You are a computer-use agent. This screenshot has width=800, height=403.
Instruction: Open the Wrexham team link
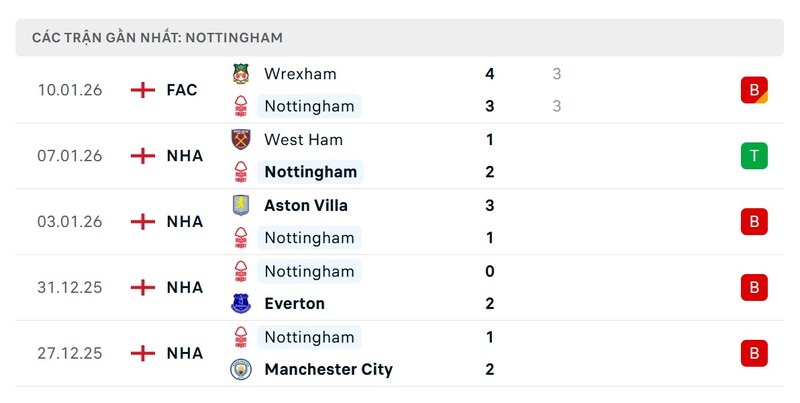point(300,74)
